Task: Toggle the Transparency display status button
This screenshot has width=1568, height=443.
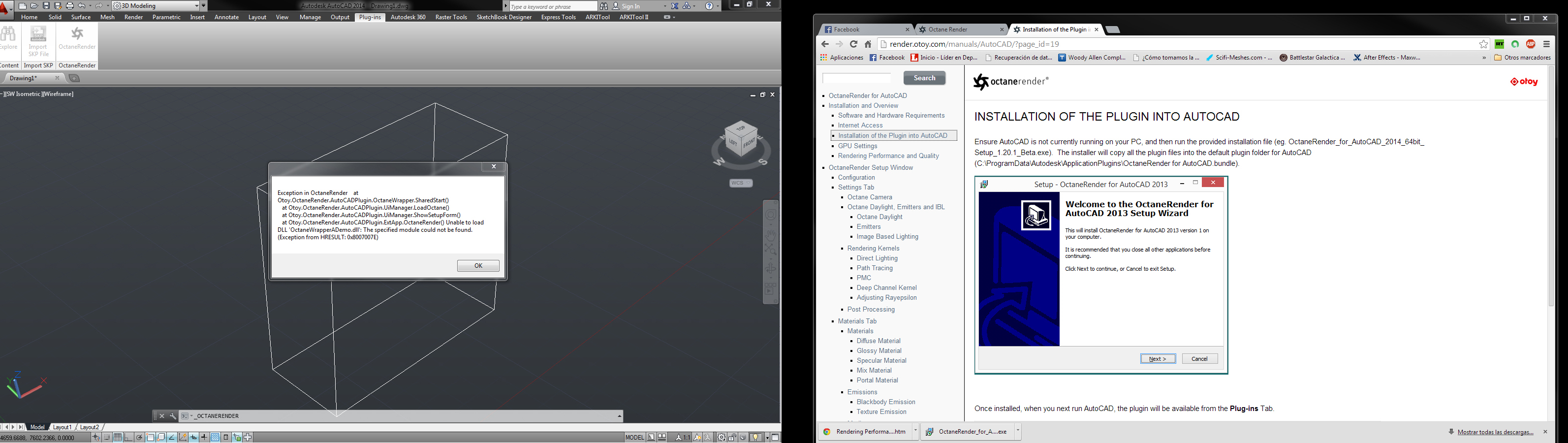Action: point(216,437)
